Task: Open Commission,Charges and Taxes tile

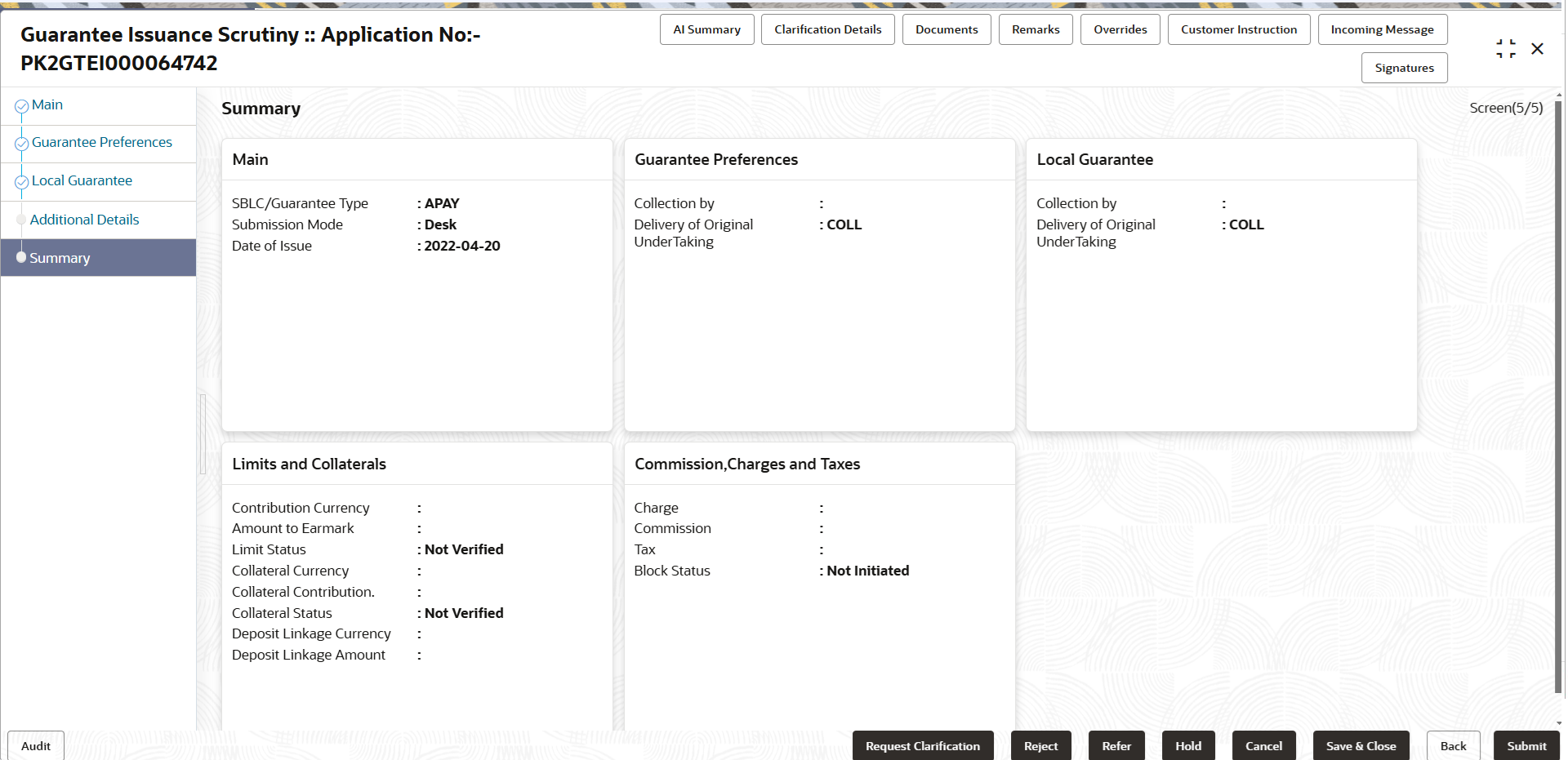Action: click(820, 586)
